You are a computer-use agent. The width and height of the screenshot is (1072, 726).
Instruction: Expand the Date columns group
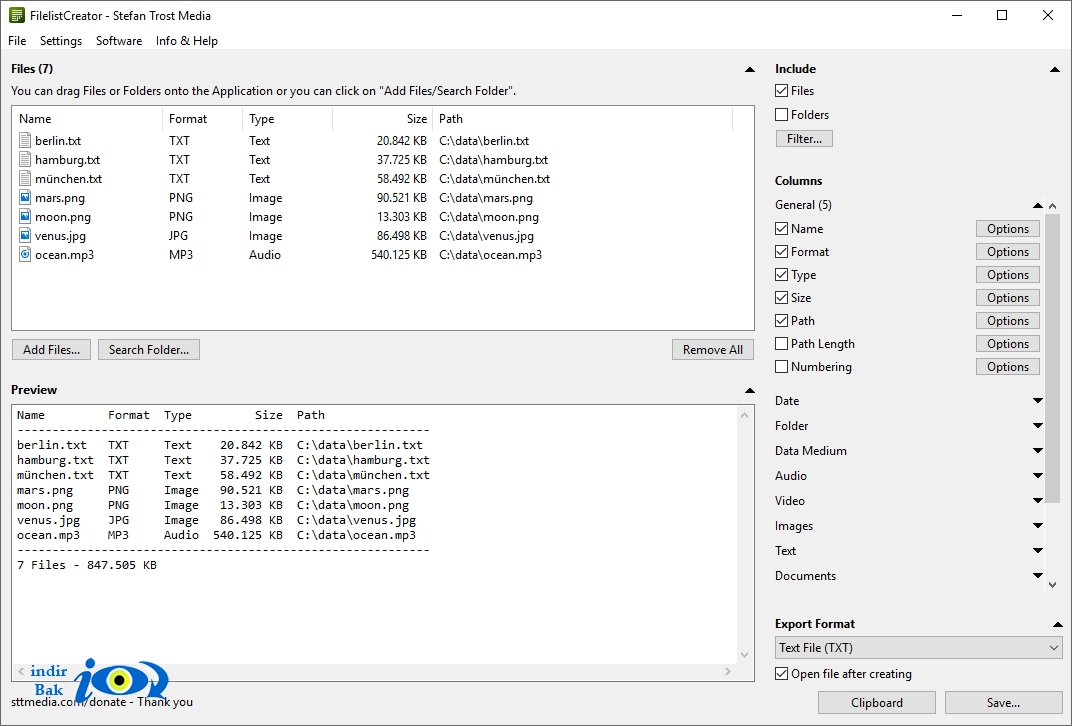(1037, 401)
